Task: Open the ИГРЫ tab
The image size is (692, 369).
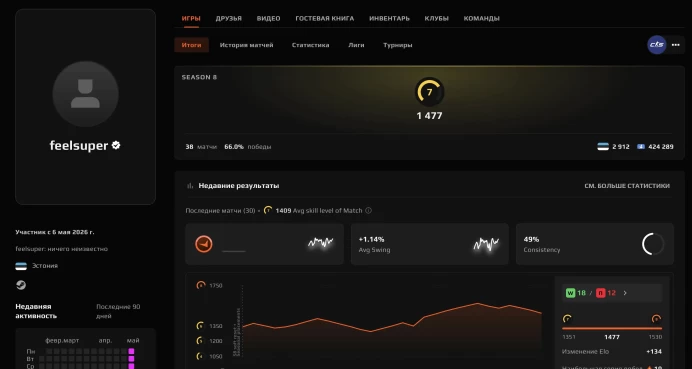Action: [x=191, y=19]
